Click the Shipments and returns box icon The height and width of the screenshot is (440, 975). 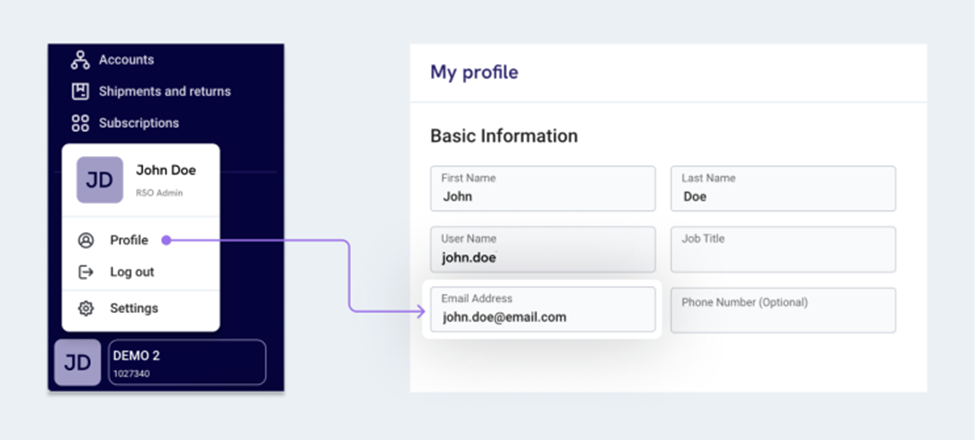pyautogui.click(x=80, y=92)
